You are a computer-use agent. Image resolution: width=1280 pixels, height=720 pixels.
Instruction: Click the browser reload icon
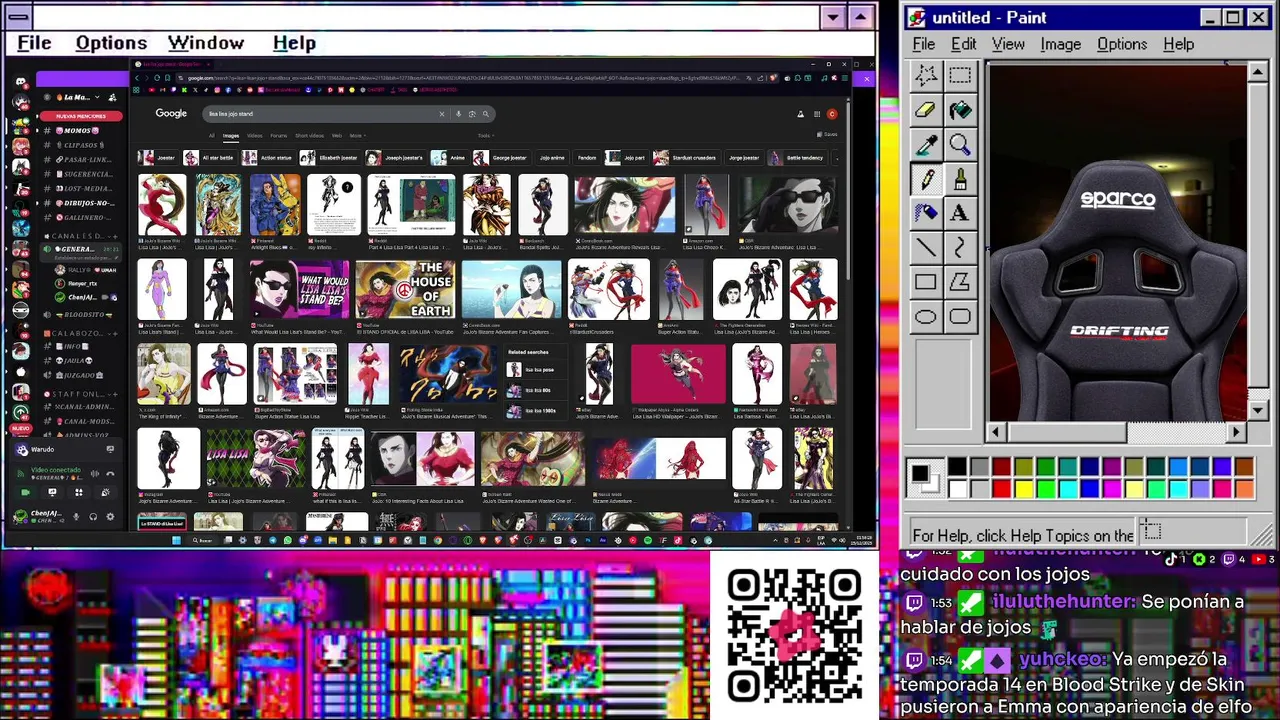pos(157,78)
